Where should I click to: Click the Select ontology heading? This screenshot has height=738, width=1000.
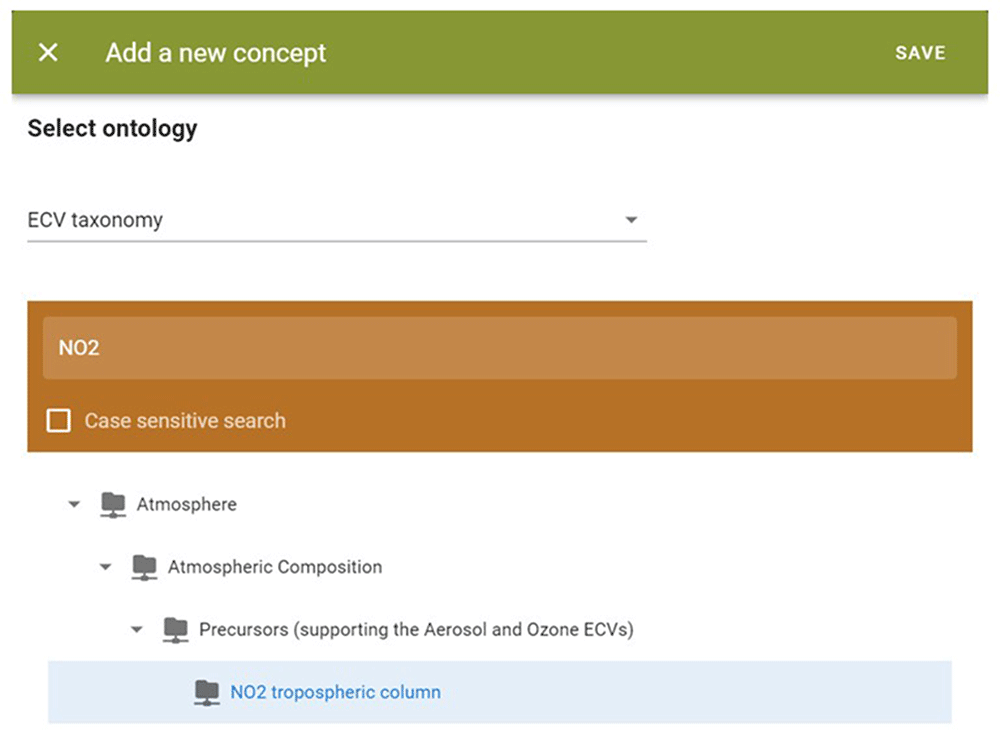click(x=112, y=128)
